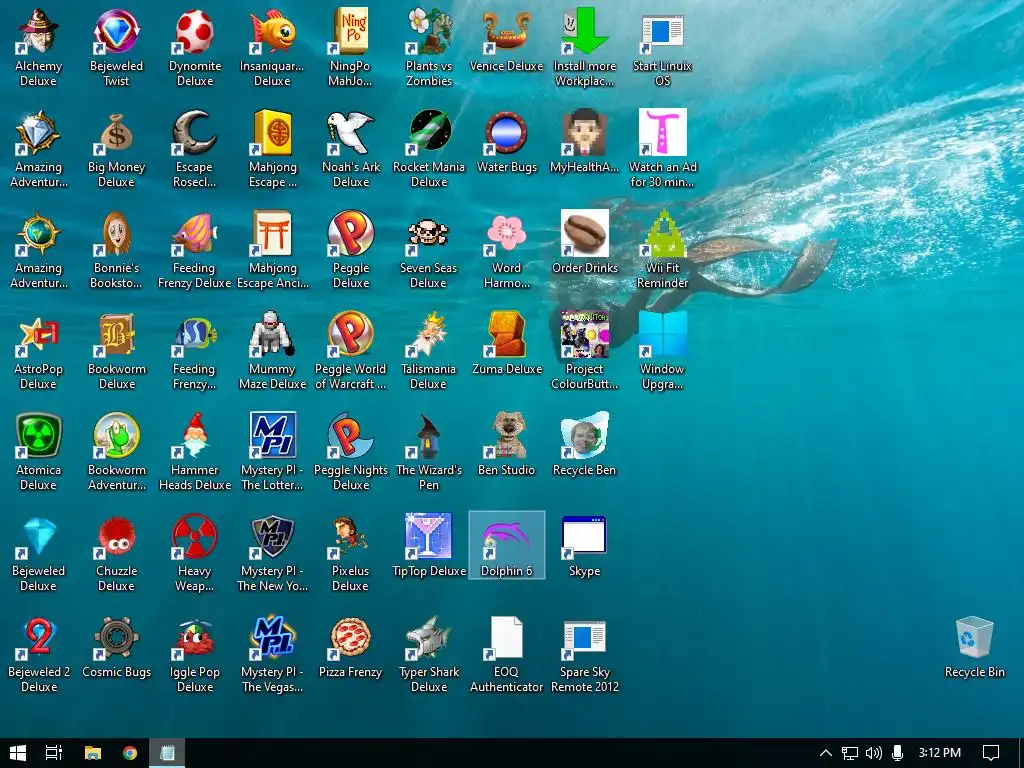Open the volume control in tray
Viewport: 1024px width, 768px height.
[x=873, y=753]
